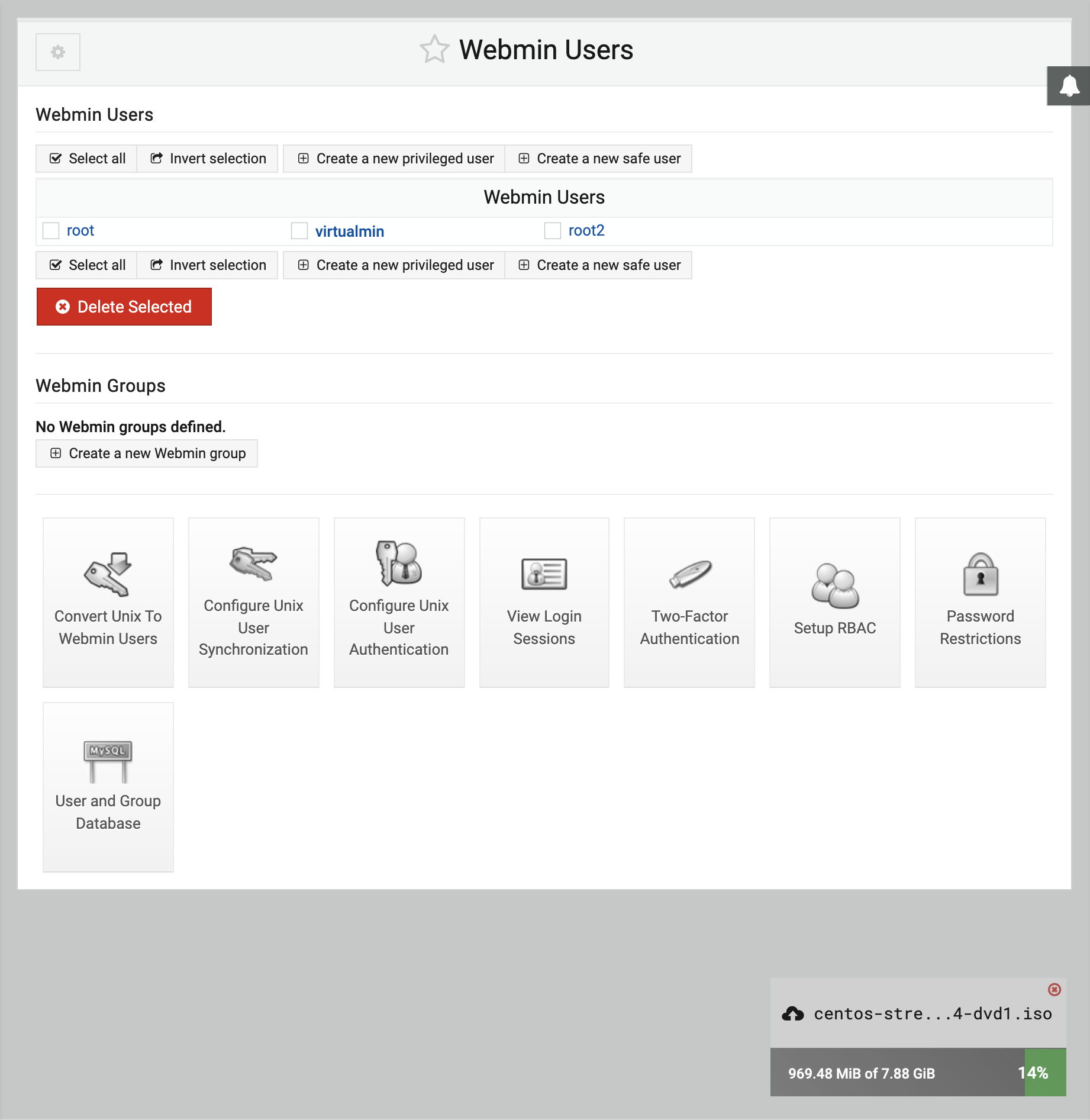
Task: Favorite this page with the star icon
Action: 435,50
